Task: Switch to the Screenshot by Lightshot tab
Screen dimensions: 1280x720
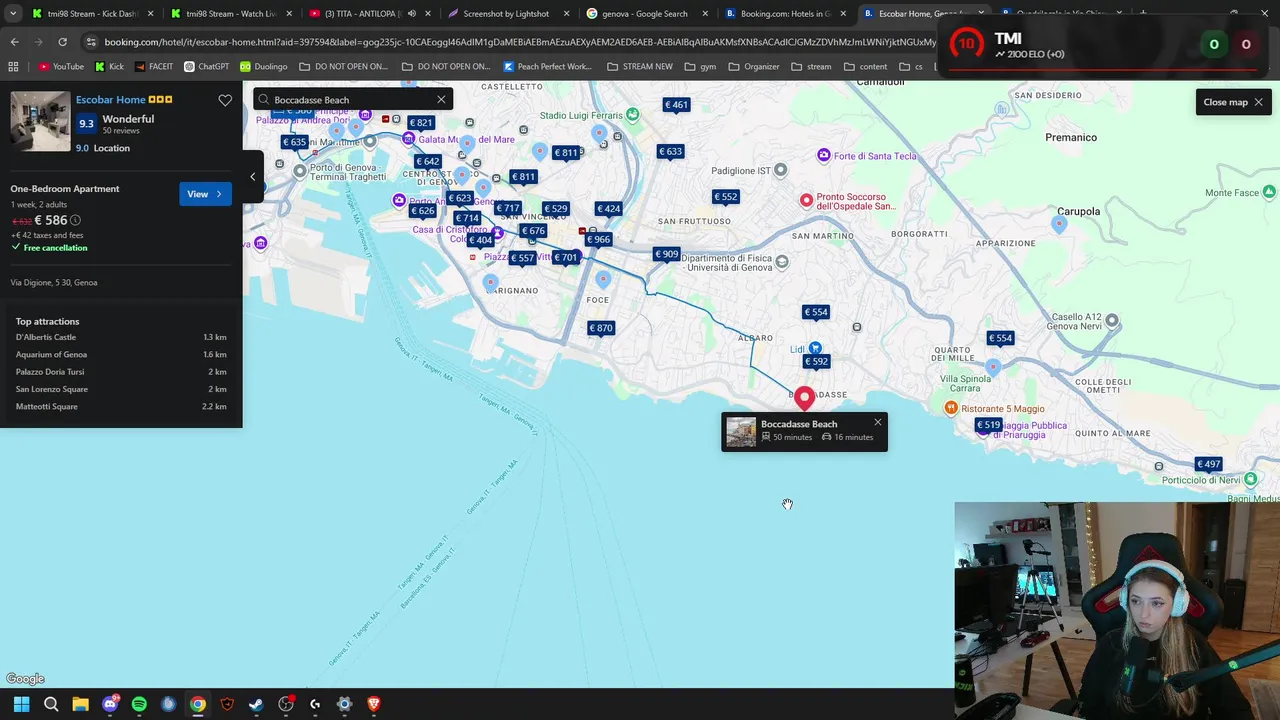Action: point(505,14)
